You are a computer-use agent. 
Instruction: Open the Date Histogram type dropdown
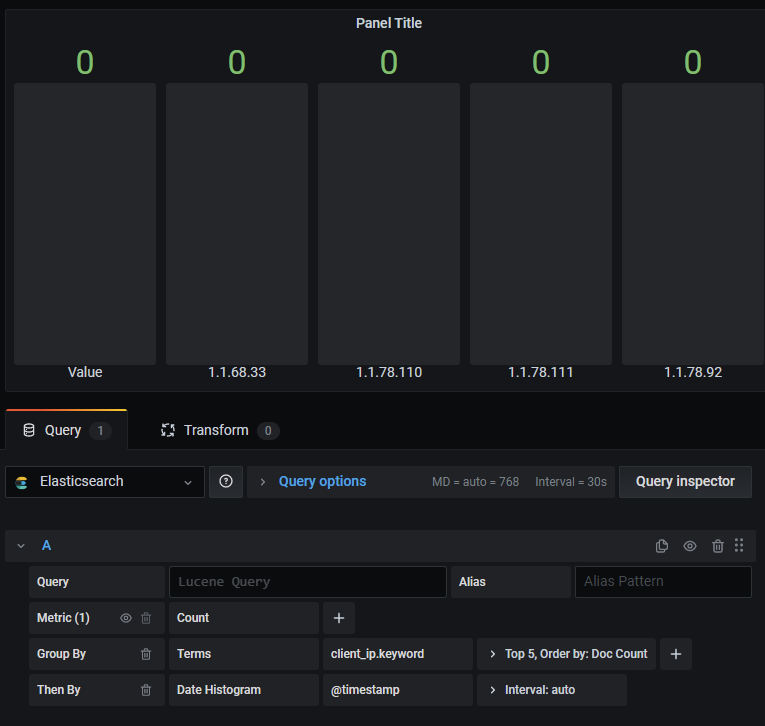pyautogui.click(x=244, y=690)
